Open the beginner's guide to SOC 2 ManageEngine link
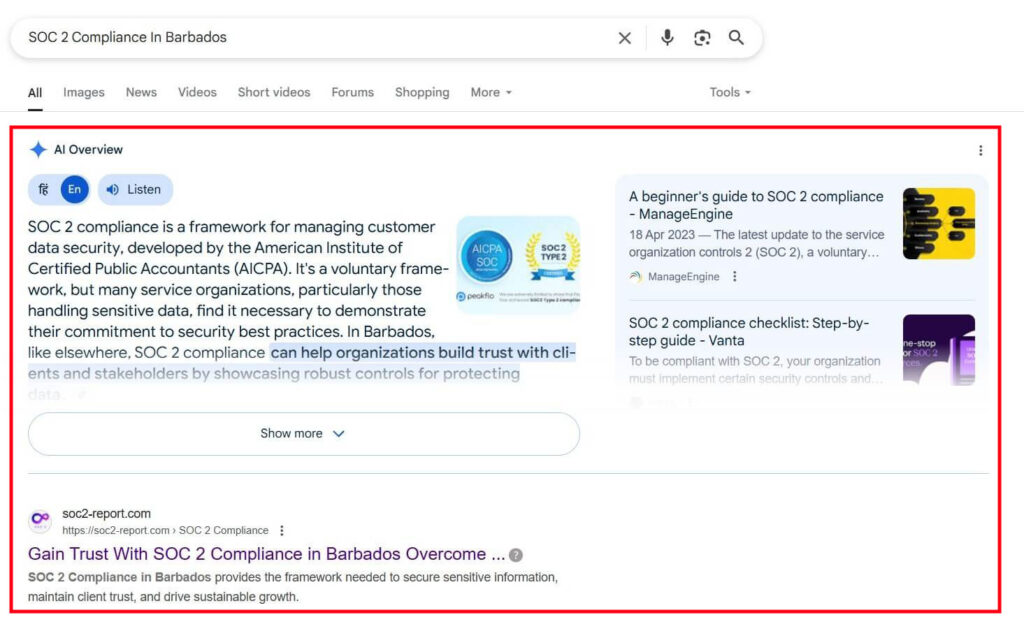 [x=756, y=205]
